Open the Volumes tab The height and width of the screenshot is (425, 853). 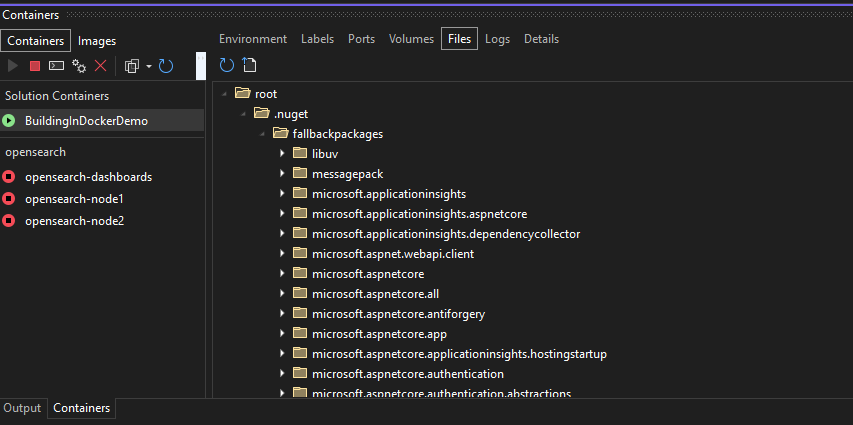(x=411, y=39)
